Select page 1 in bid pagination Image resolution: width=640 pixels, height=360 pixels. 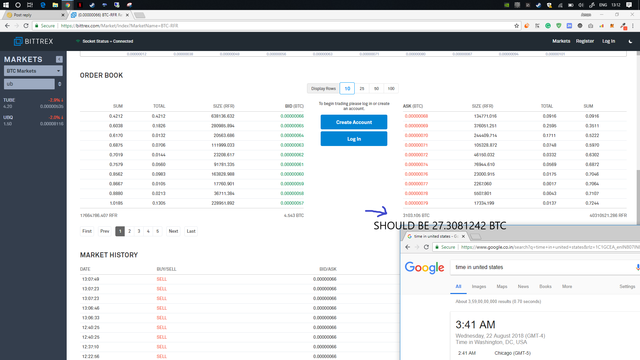coord(120,231)
